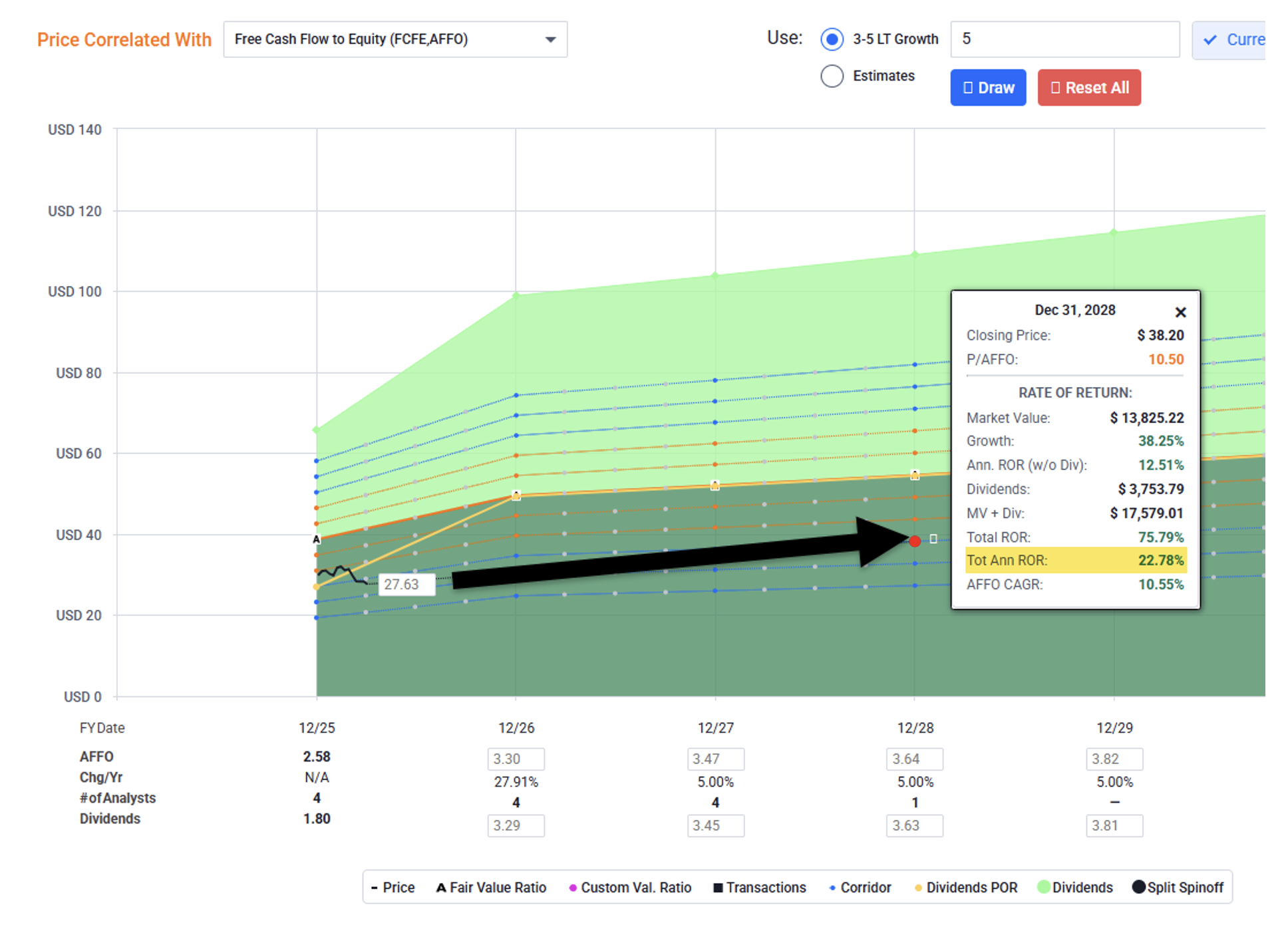Toggle green Dividends legend circle

1044,887
